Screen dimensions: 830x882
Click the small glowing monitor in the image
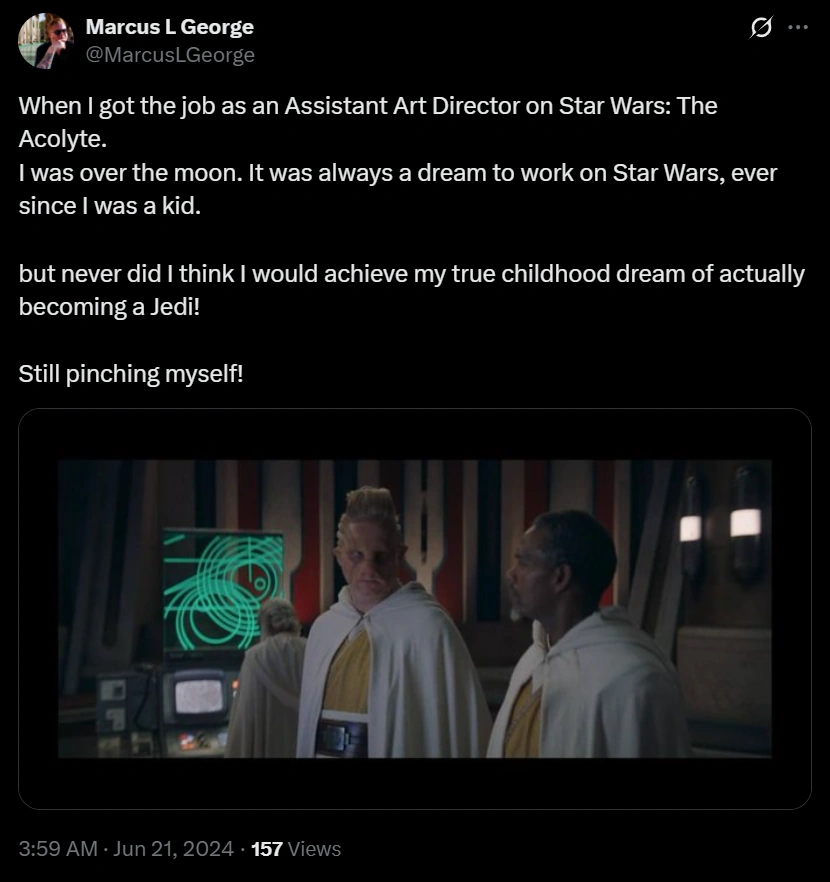[199, 696]
